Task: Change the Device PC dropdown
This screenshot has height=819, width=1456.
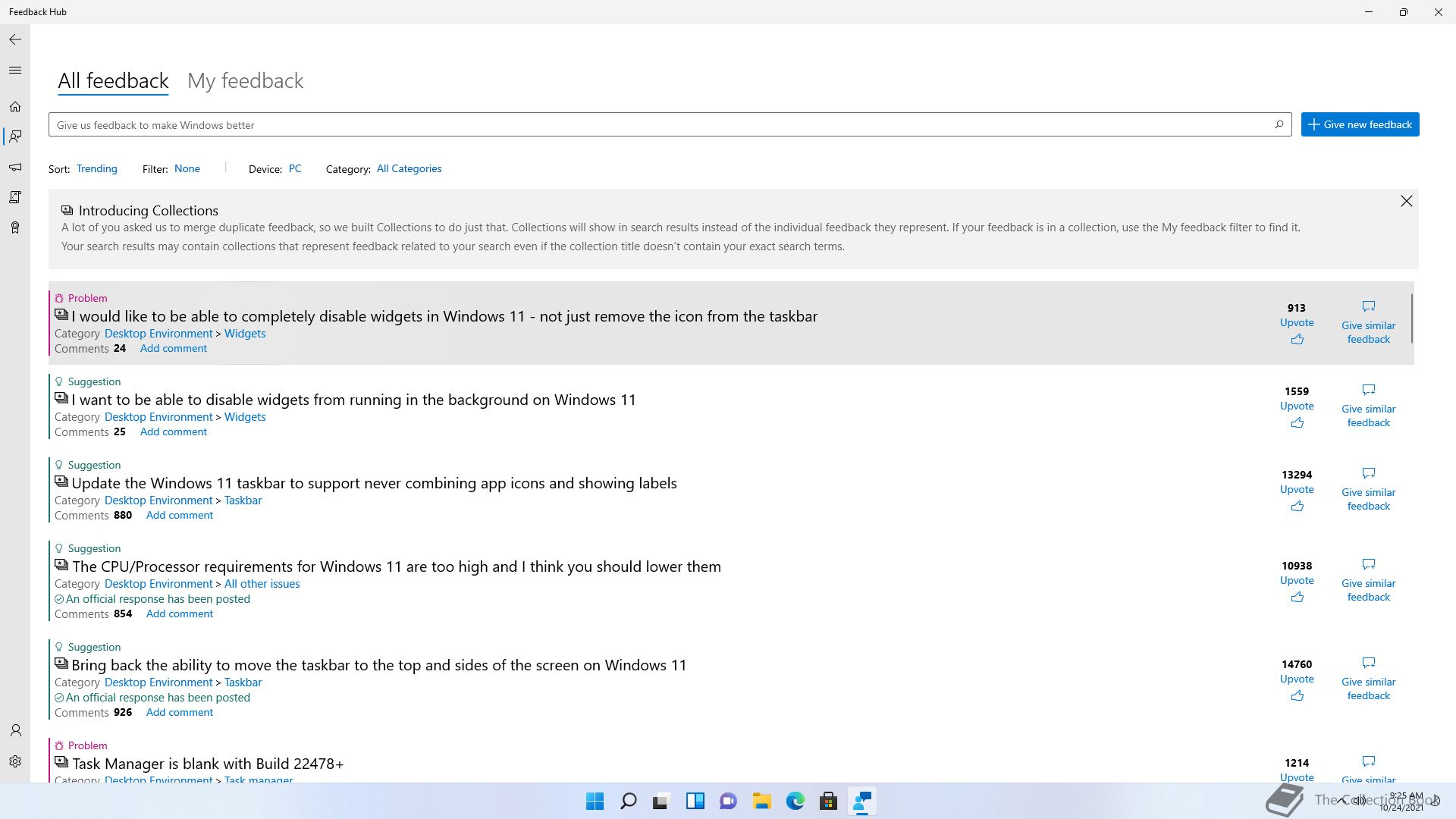Action: [295, 168]
